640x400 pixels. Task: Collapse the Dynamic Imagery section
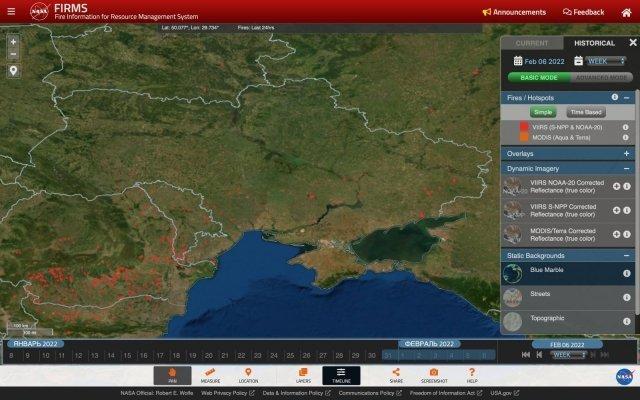point(626,169)
